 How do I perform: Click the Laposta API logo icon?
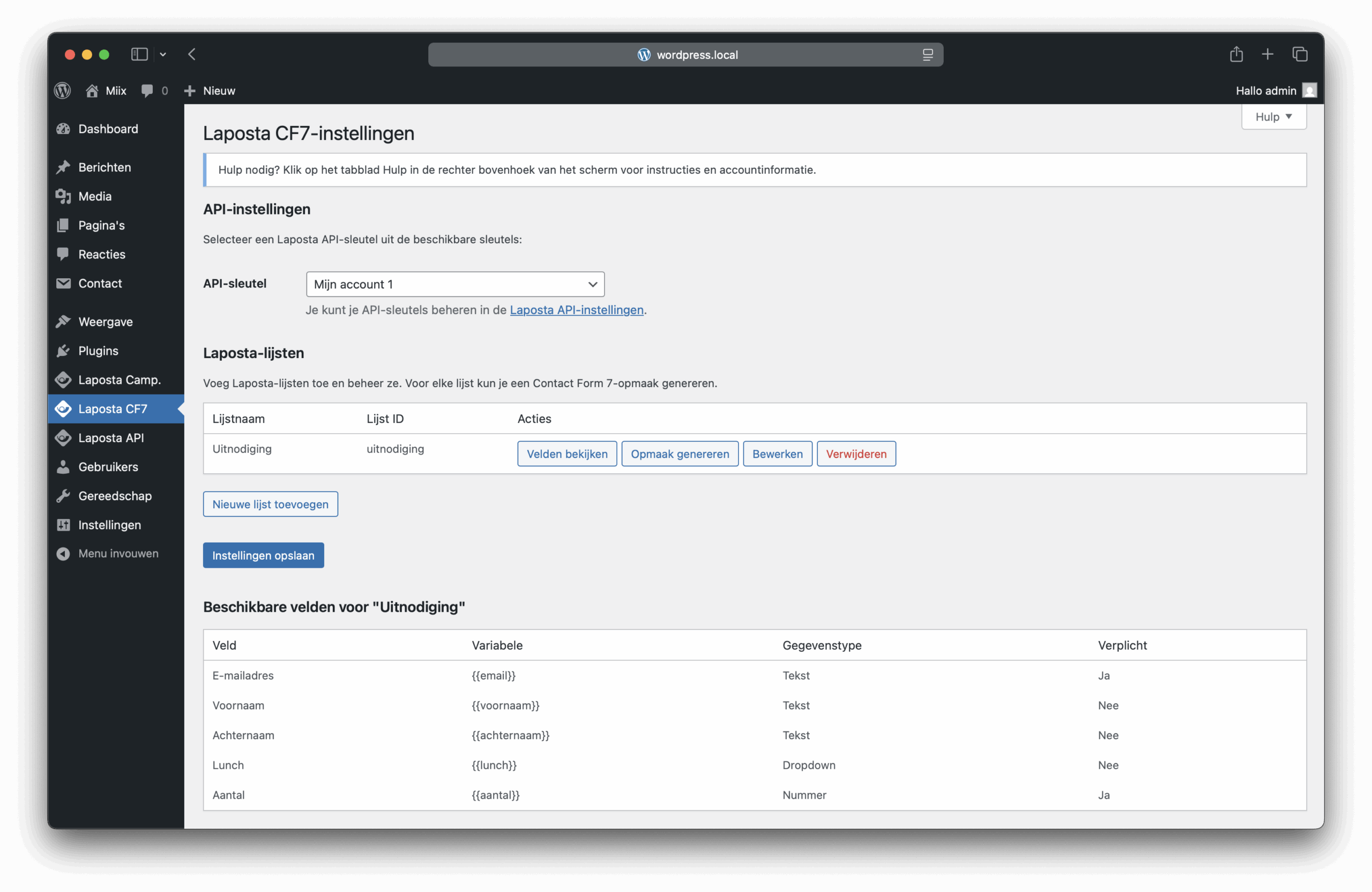pyautogui.click(x=63, y=437)
